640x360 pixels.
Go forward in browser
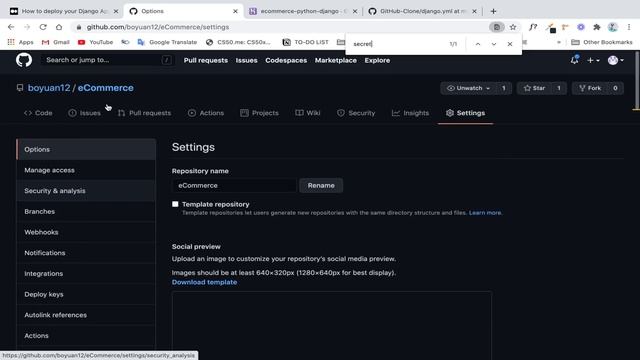pos(27,27)
